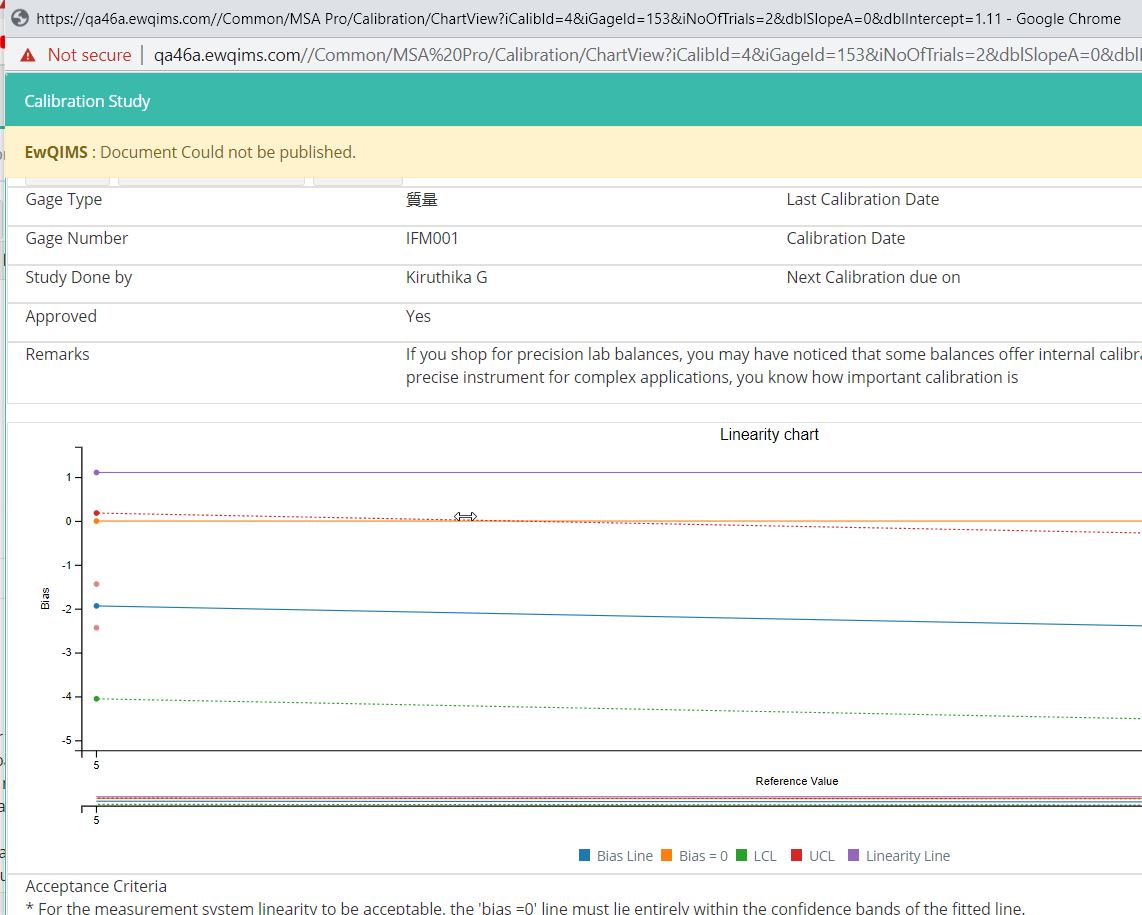
Task: Open the Not secure site information label
Action: [90, 55]
